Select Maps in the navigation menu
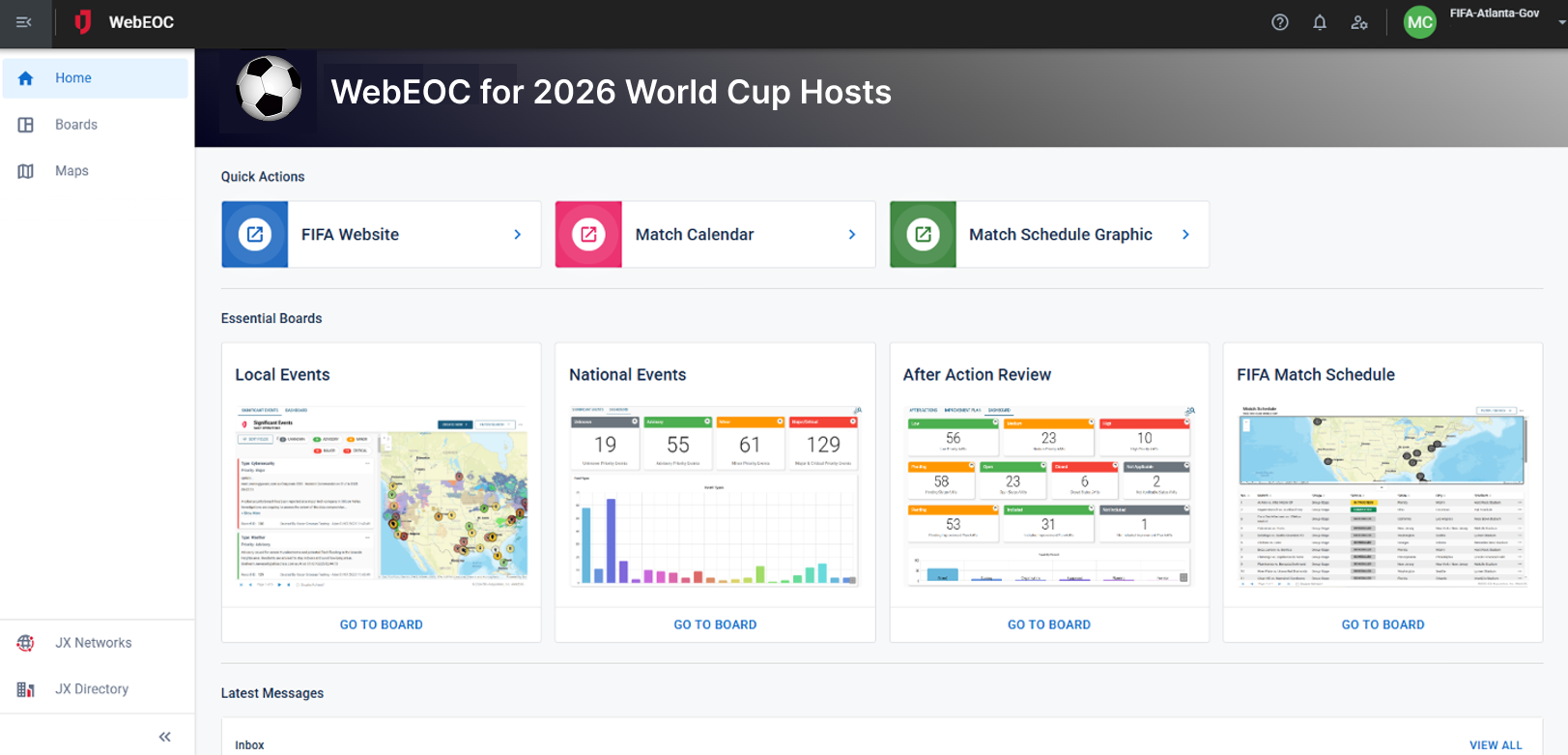The height and width of the screenshot is (755, 1568). 96,171
